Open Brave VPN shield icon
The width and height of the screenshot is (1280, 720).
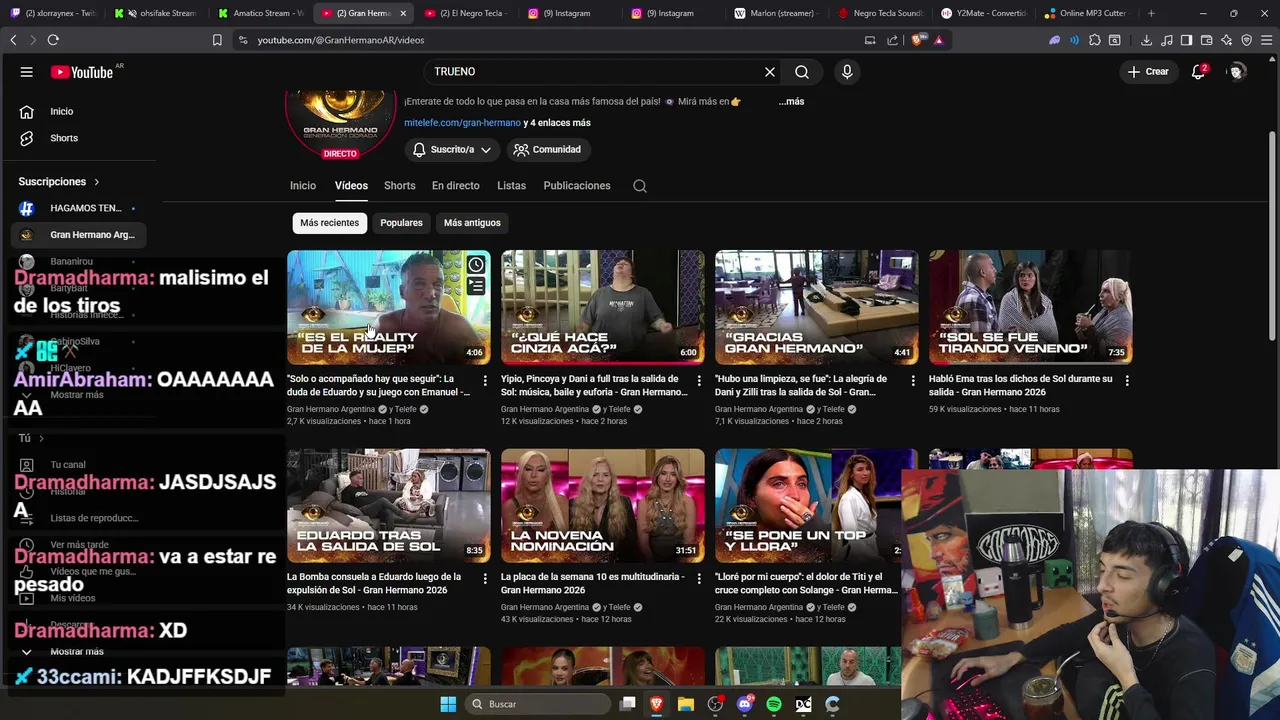pyautogui.click(x=1246, y=40)
